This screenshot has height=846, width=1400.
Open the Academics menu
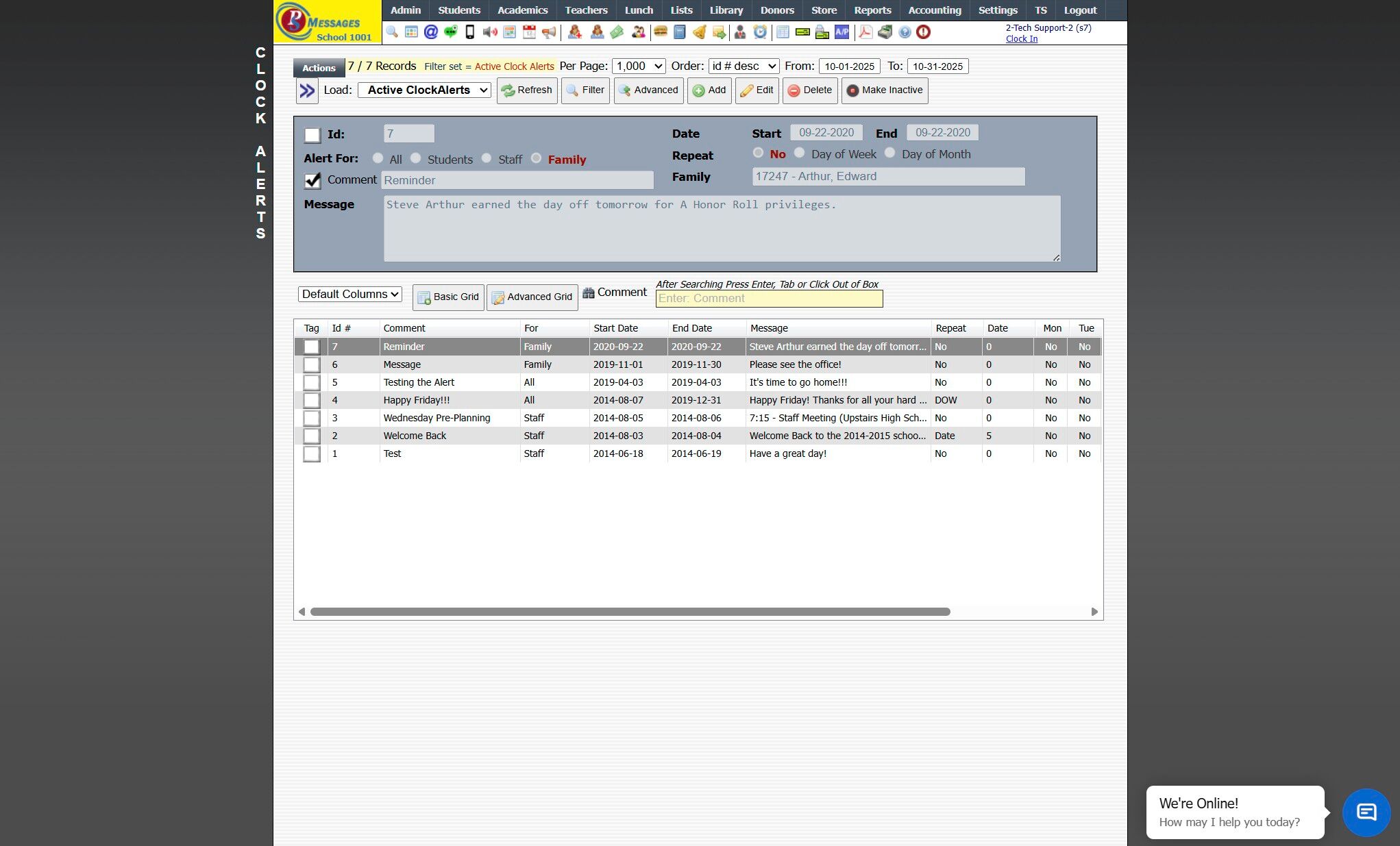pos(522,10)
